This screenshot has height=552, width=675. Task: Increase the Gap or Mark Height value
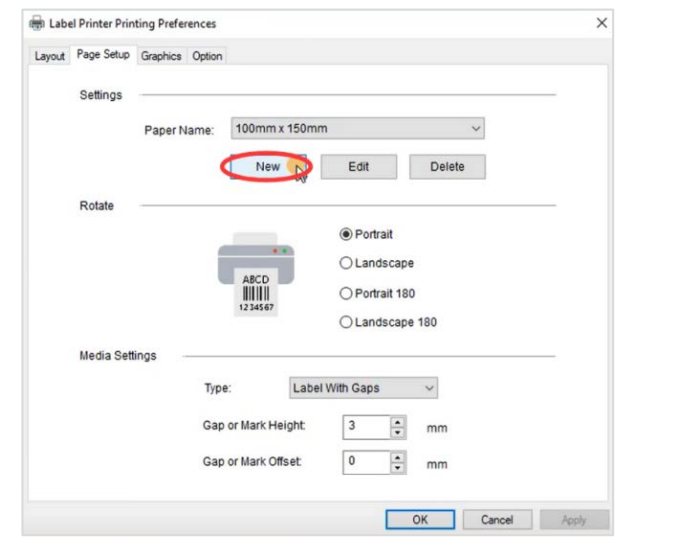(398, 422)
